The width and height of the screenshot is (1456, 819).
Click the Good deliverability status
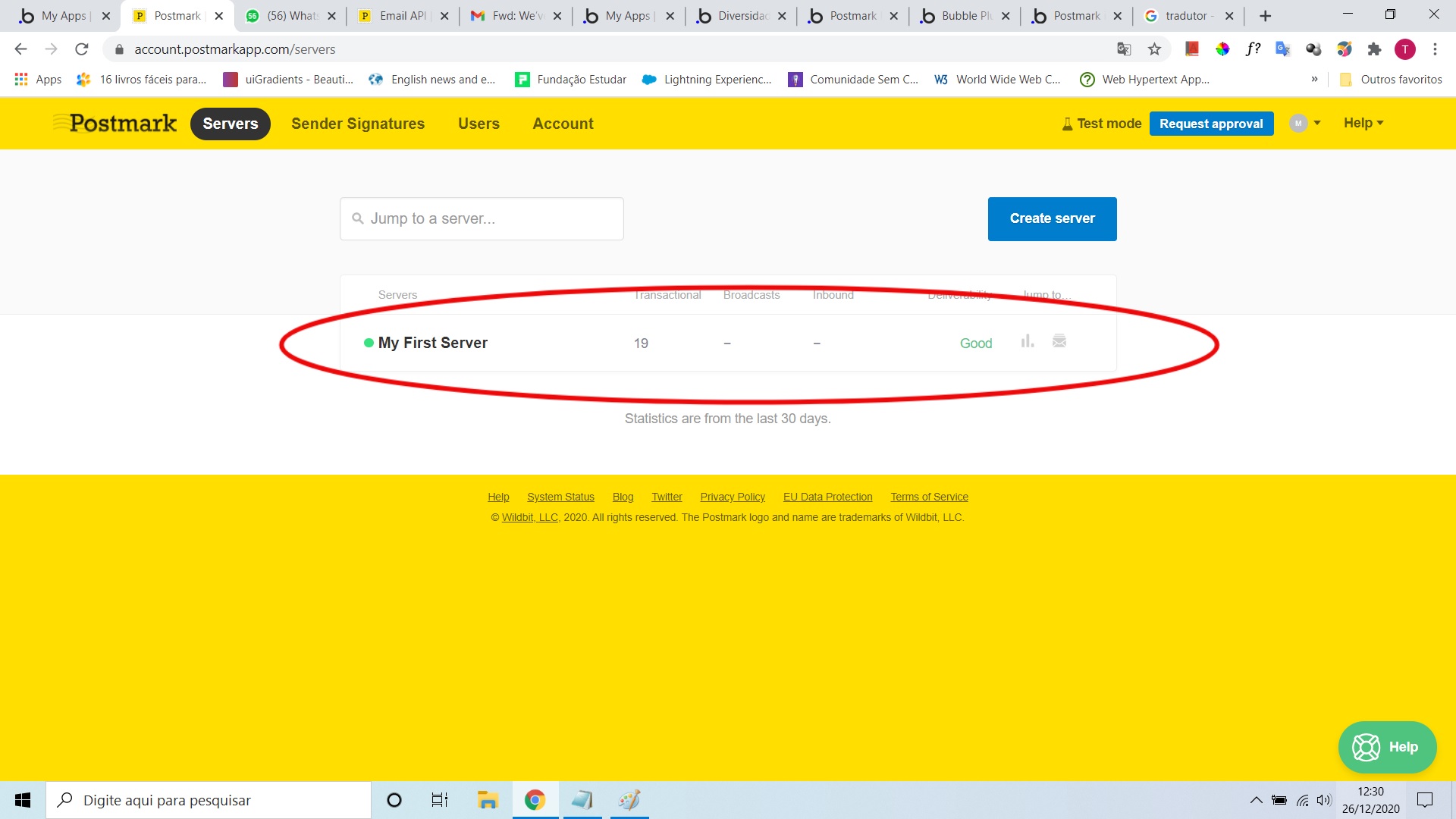pyautogui.click(x=975, y=344)
